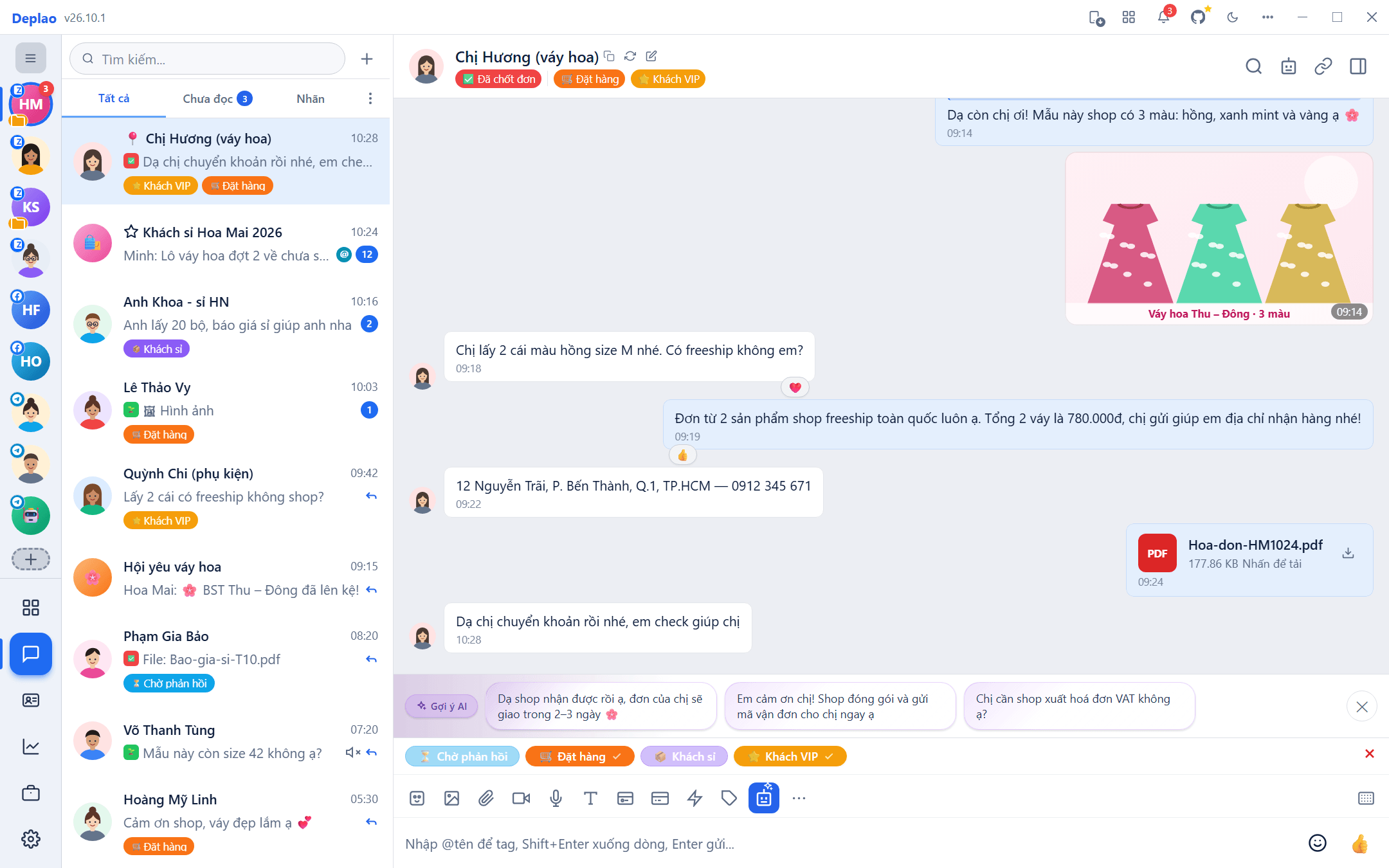
Task: Toggle the right info panel
Action: coord(1357,66)
